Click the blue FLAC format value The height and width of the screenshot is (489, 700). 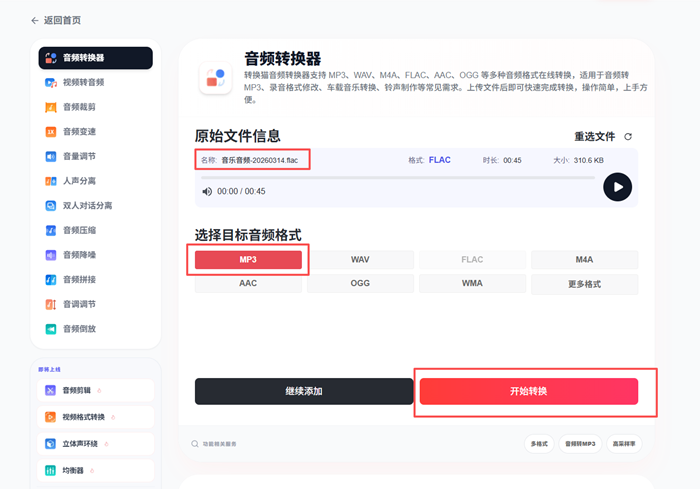[x=440, y=160]
